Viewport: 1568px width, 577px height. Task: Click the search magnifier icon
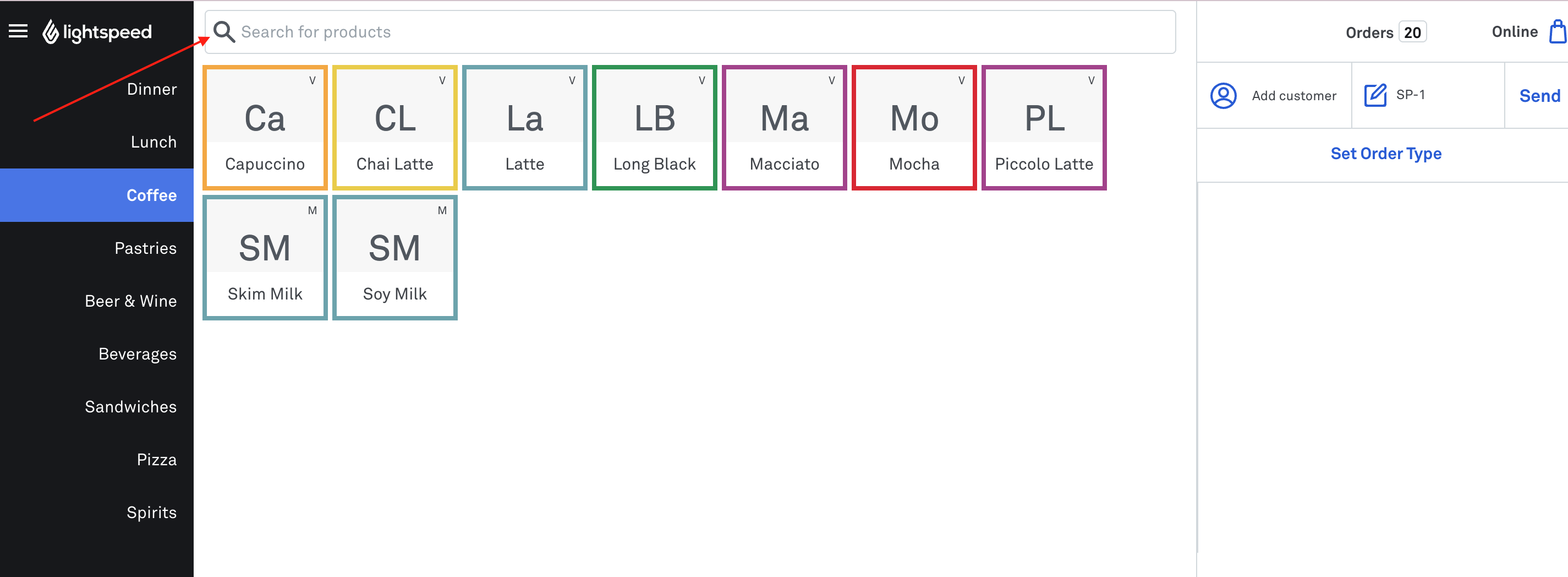pos(224,32)
